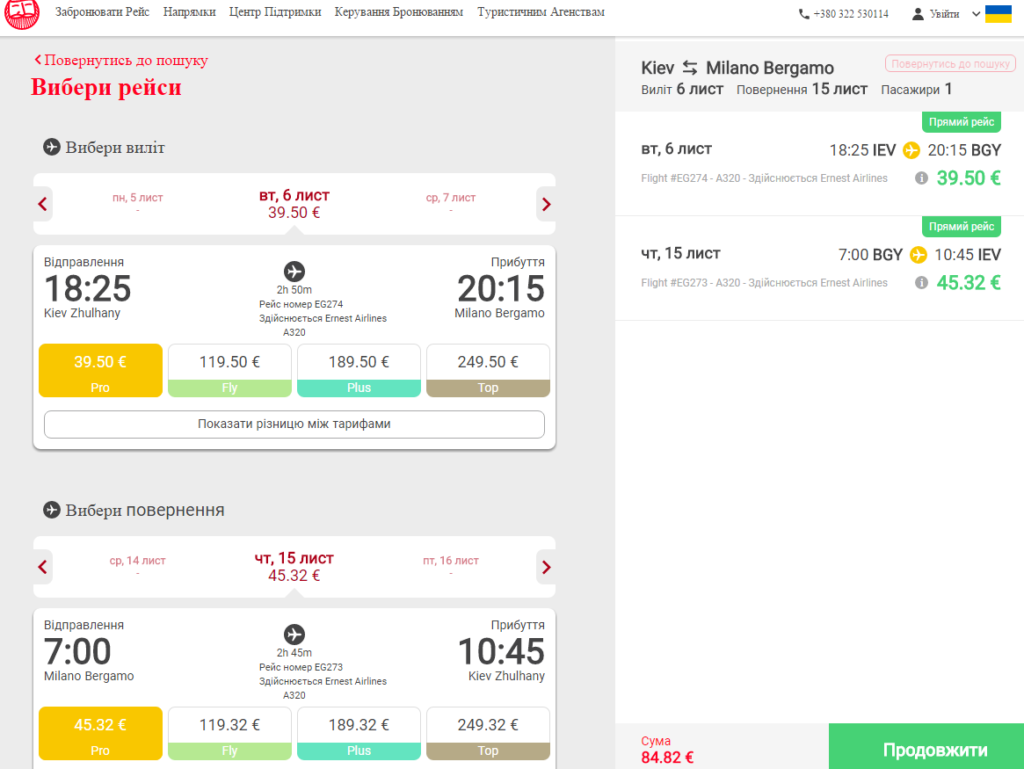Click the phone icon beside +380 322 530114
This screenshot has height=769, width=1024.
click(804, 14)
